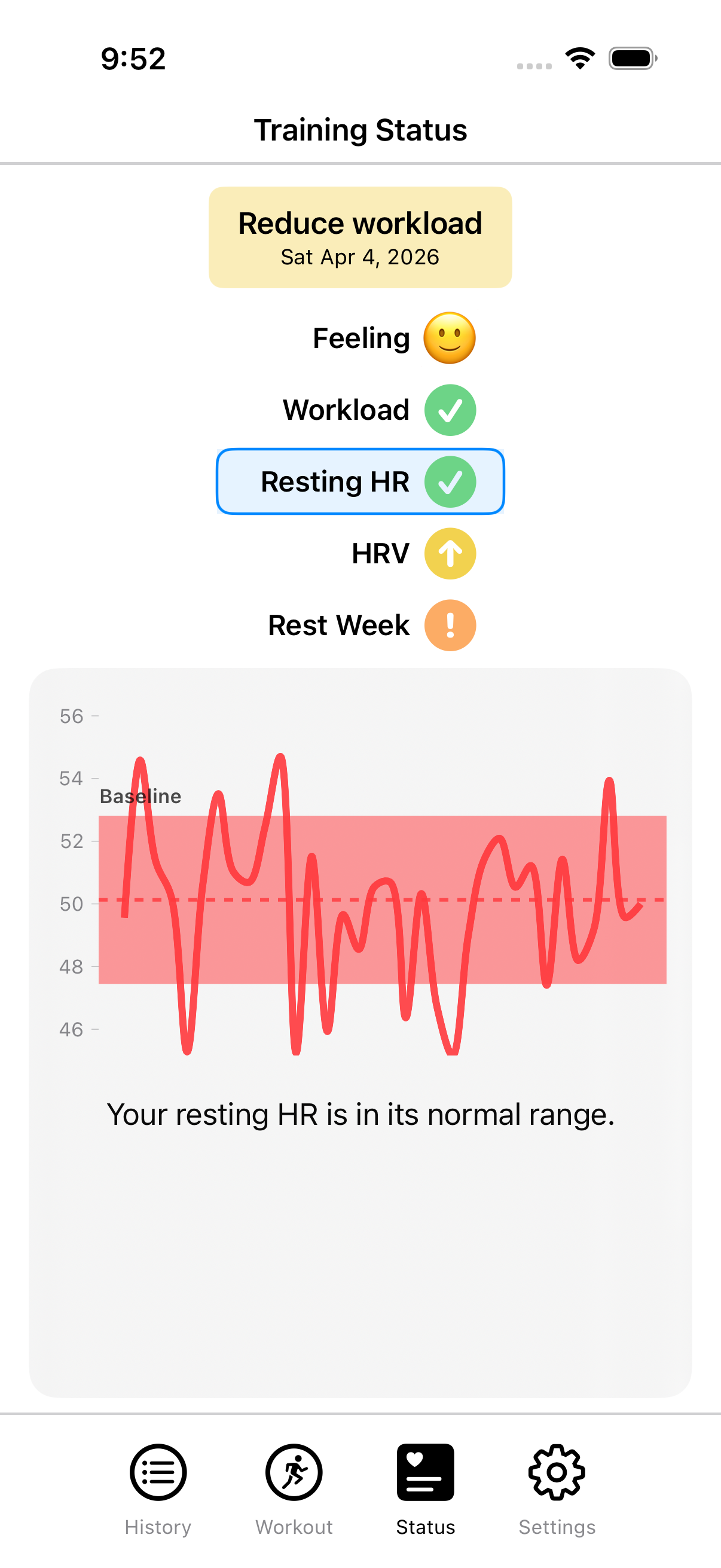Image resolution: width=721 pixels, height=1568 pixels.
Task: Tap the orange Rest Week exclamation icon
Action: point(450,626)
